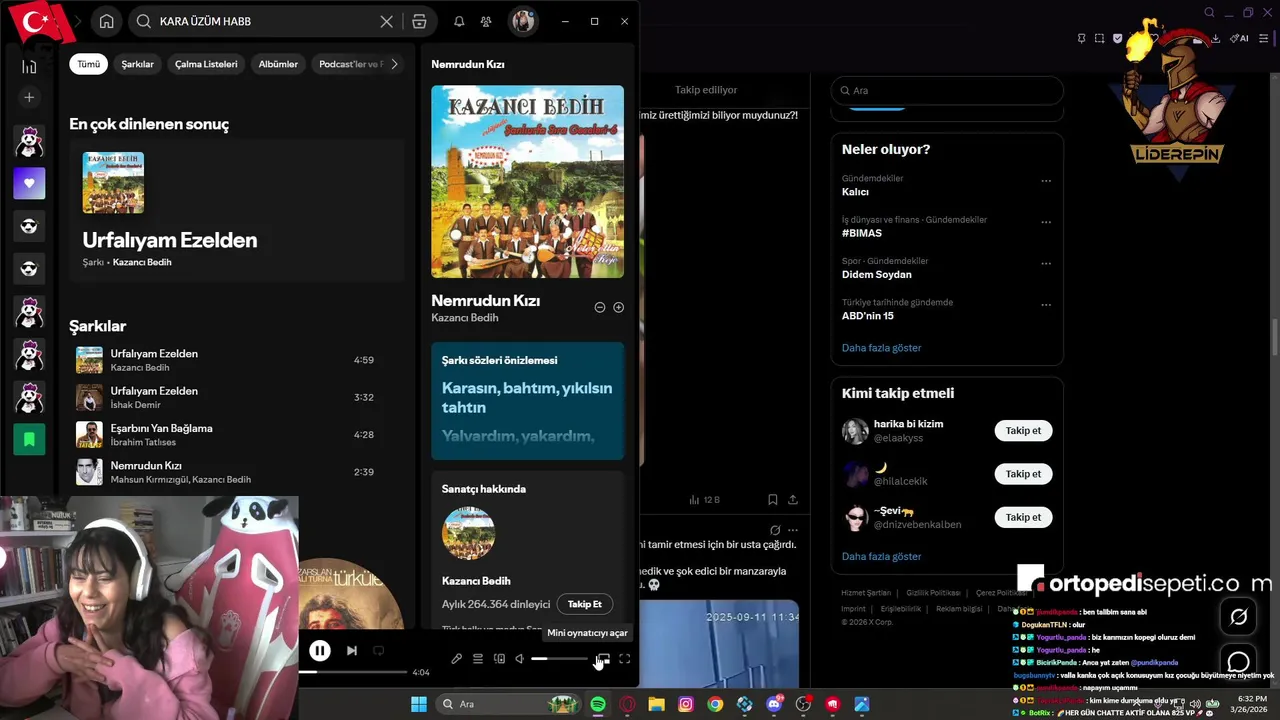The width and height of the screenshot is (1280, 720).
Task: Open lyrics preview card Şarkı sözleri önizlemesi
Action: (527, 401)
